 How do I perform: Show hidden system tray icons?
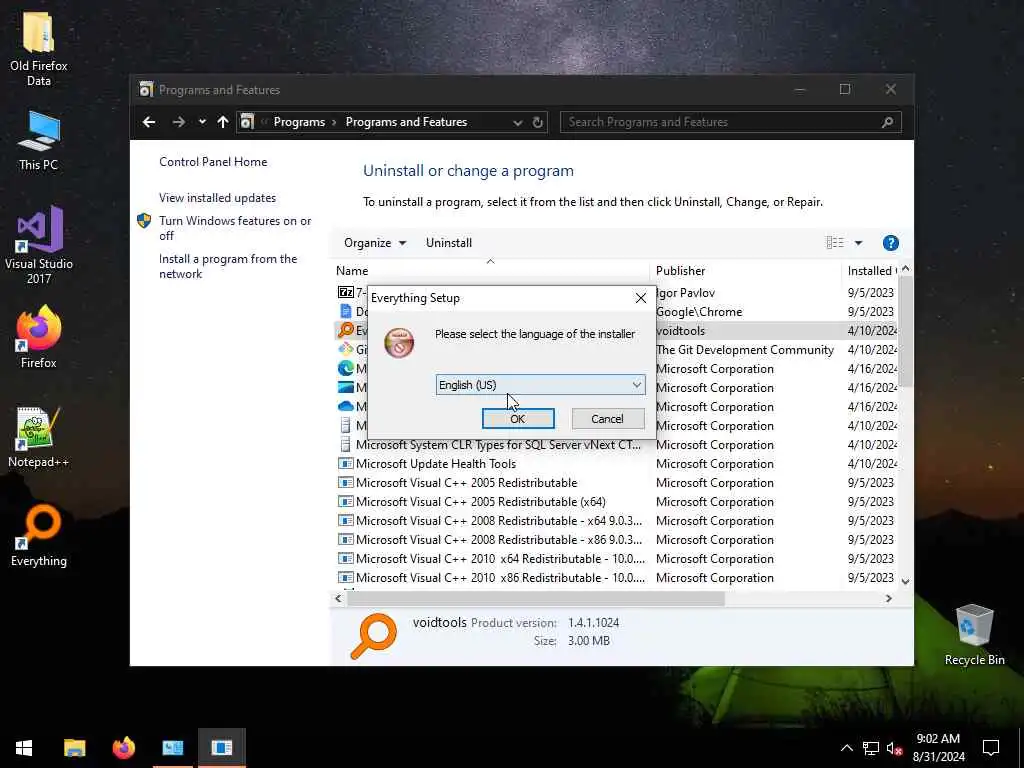[846, 748]
